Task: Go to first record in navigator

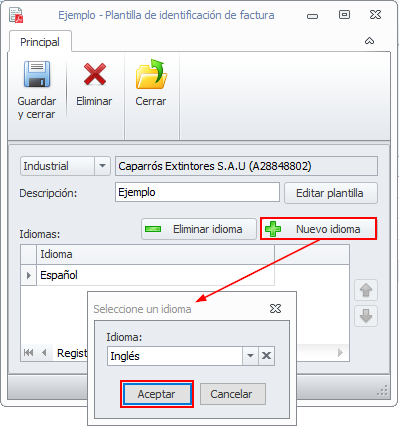Action: pos(29,352)
